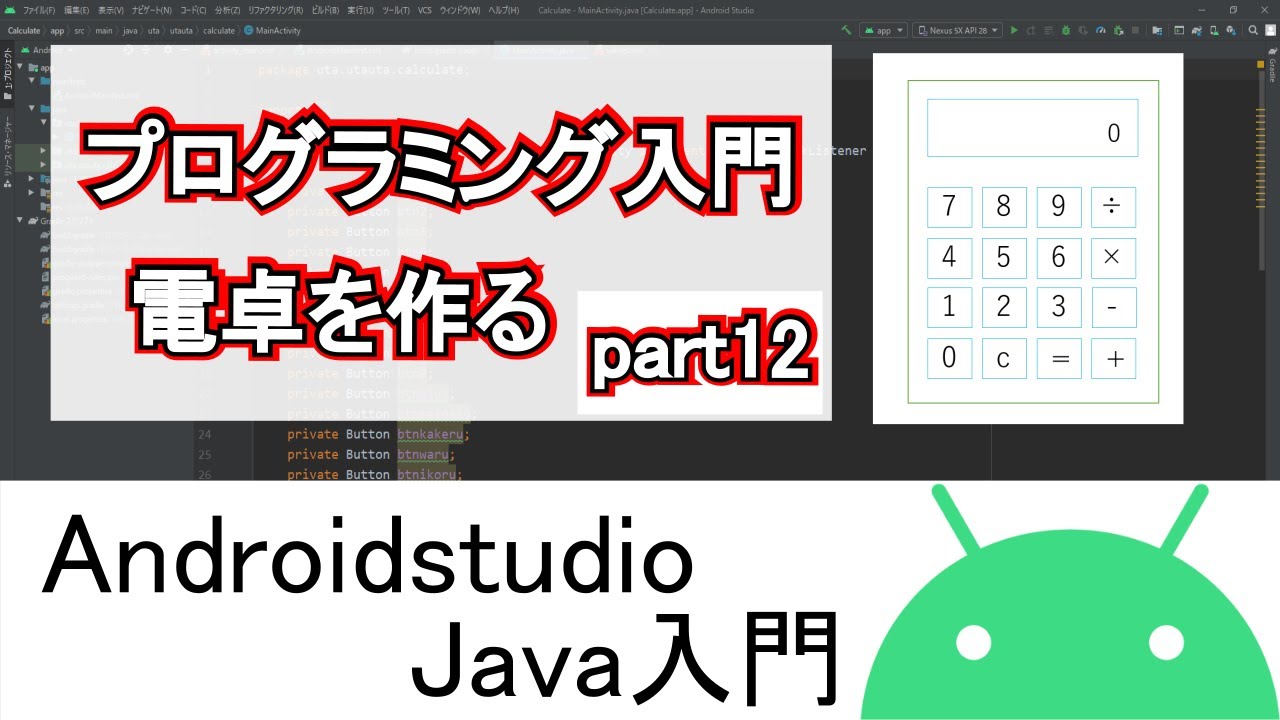Click the src breadcrumb
Image resolution: width=1280 pixels, height=720 pixels.
point(79,30)
